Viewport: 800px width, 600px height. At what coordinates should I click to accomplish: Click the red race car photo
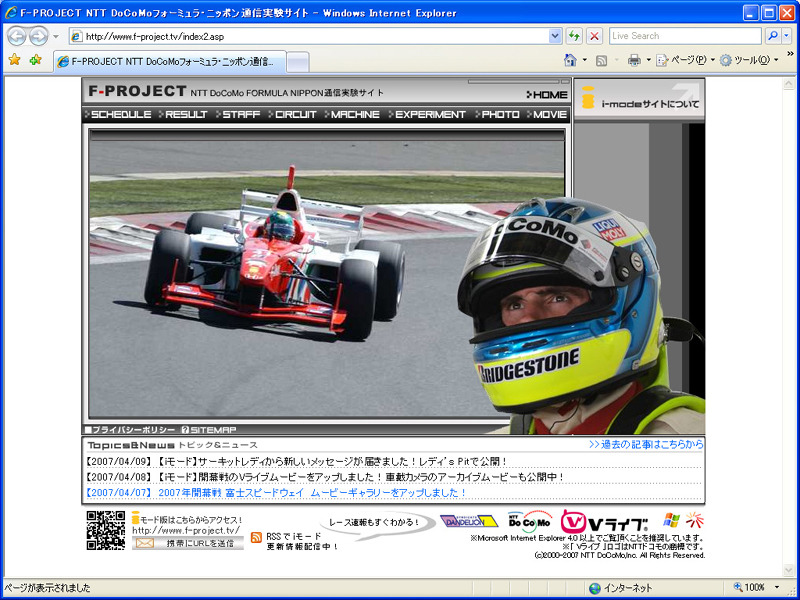pos(276,255)
